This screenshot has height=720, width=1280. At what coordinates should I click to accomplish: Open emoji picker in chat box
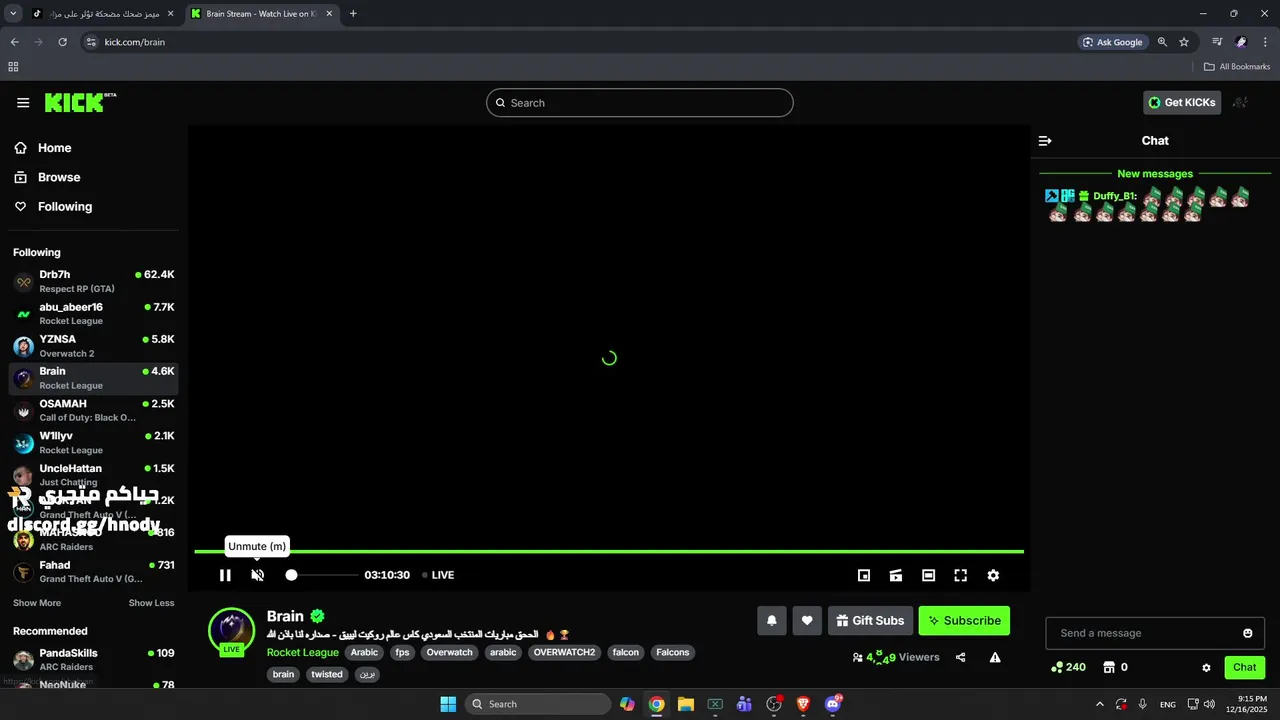point(1247,633)
